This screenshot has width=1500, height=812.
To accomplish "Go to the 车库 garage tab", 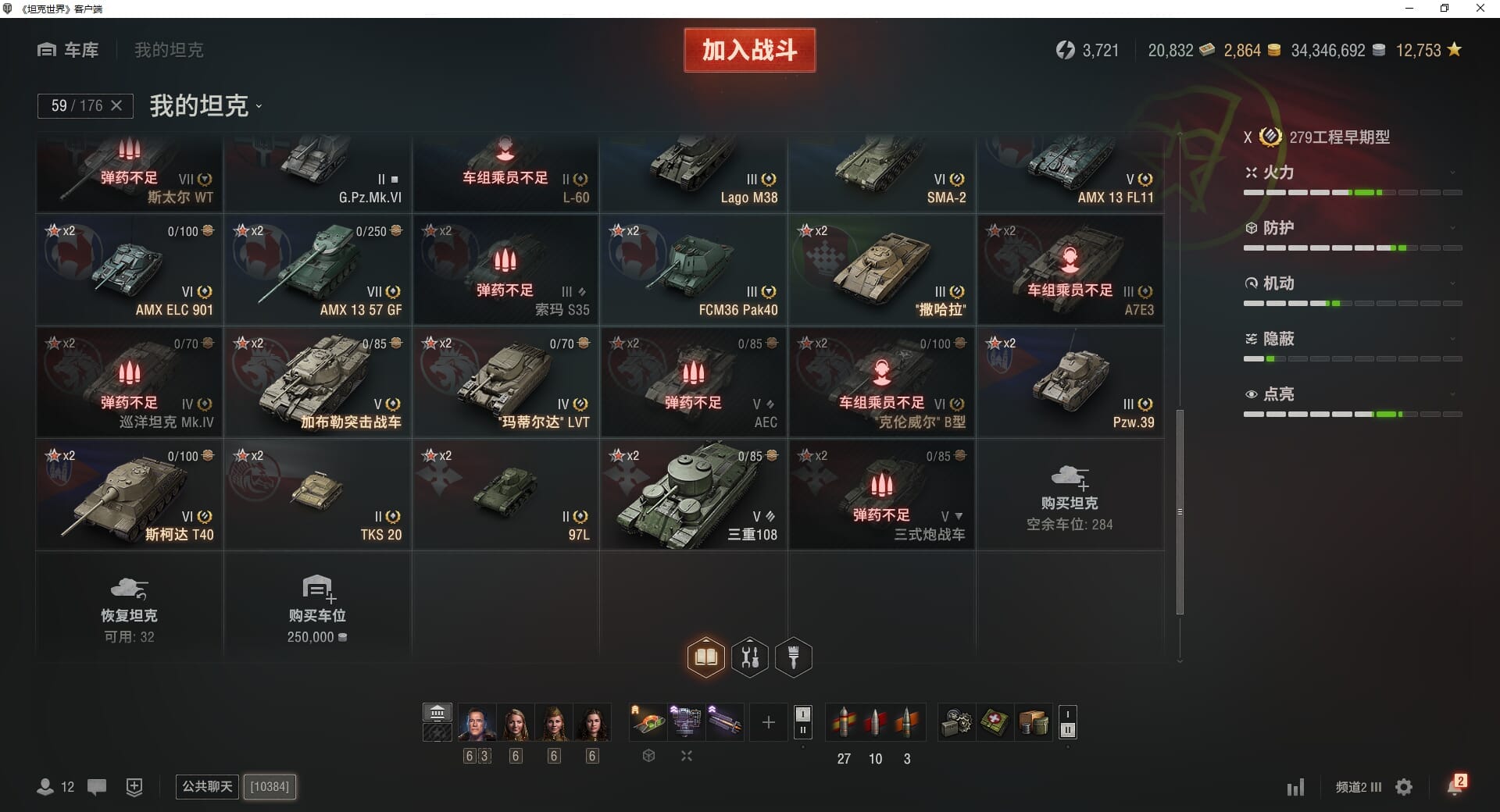I will pyautogui.click(x=68, y=50).
